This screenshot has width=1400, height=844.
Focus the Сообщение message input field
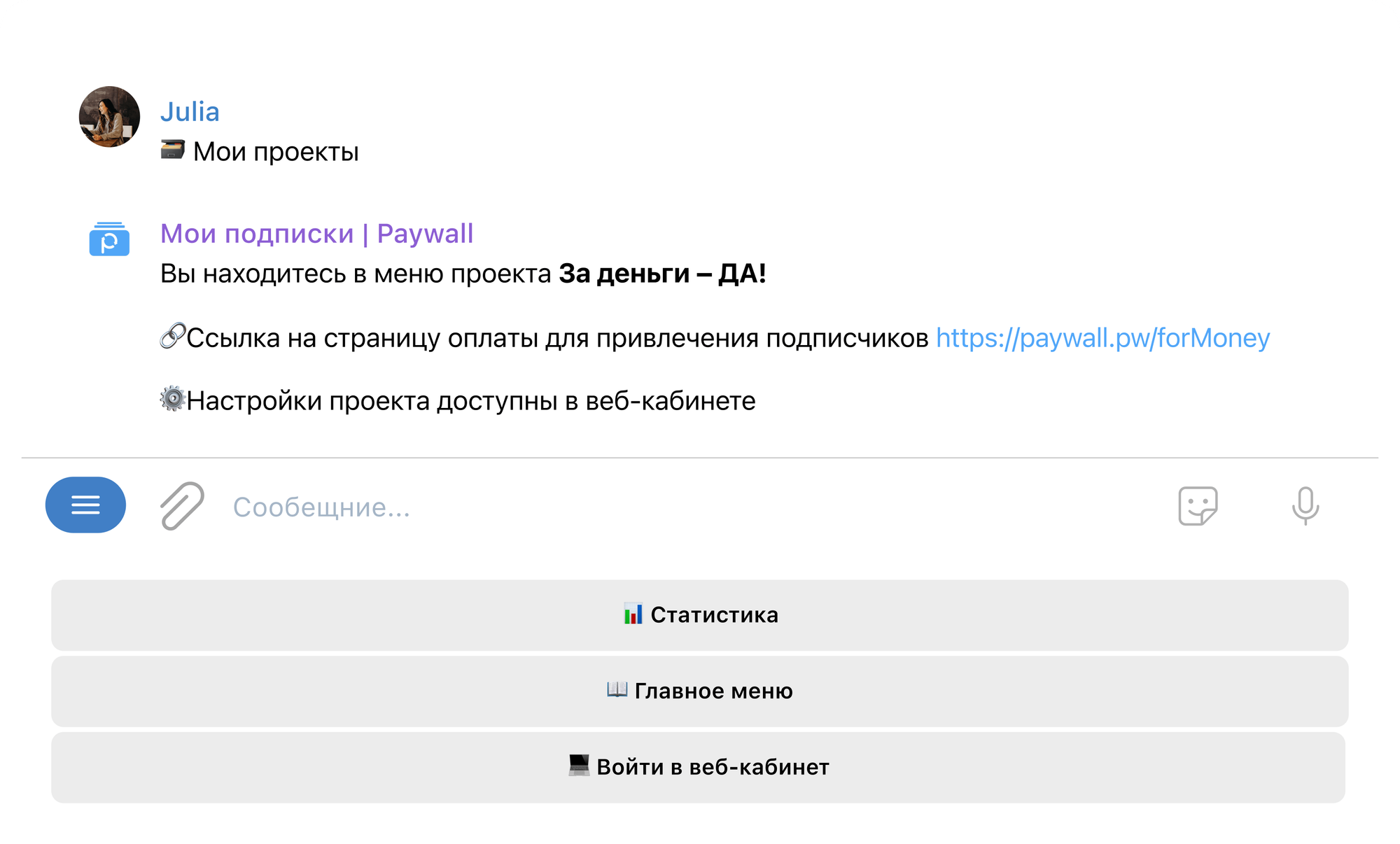click(x=630, y=507)
